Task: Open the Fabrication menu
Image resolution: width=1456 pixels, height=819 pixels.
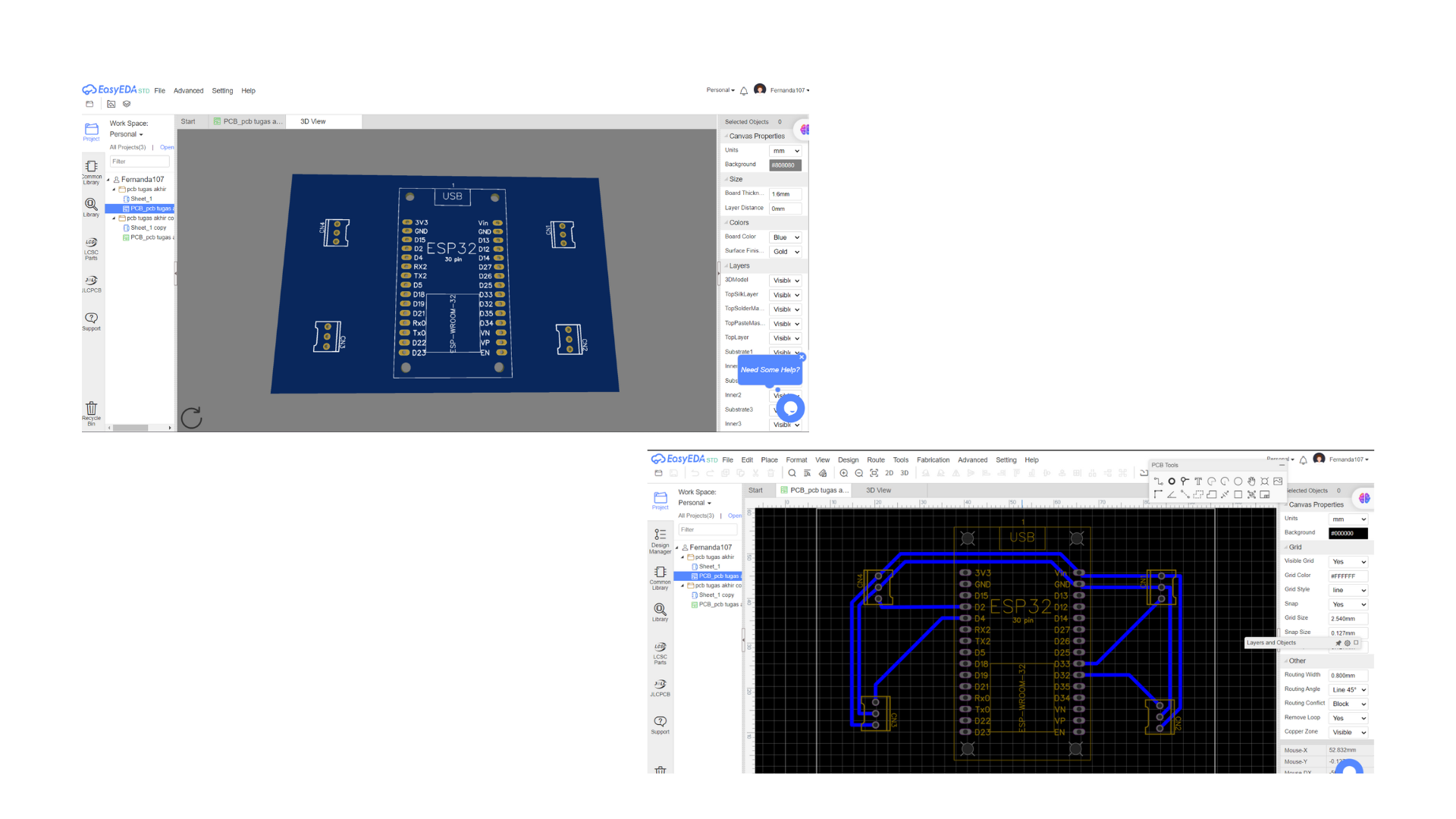Action: tap(933, 460)
